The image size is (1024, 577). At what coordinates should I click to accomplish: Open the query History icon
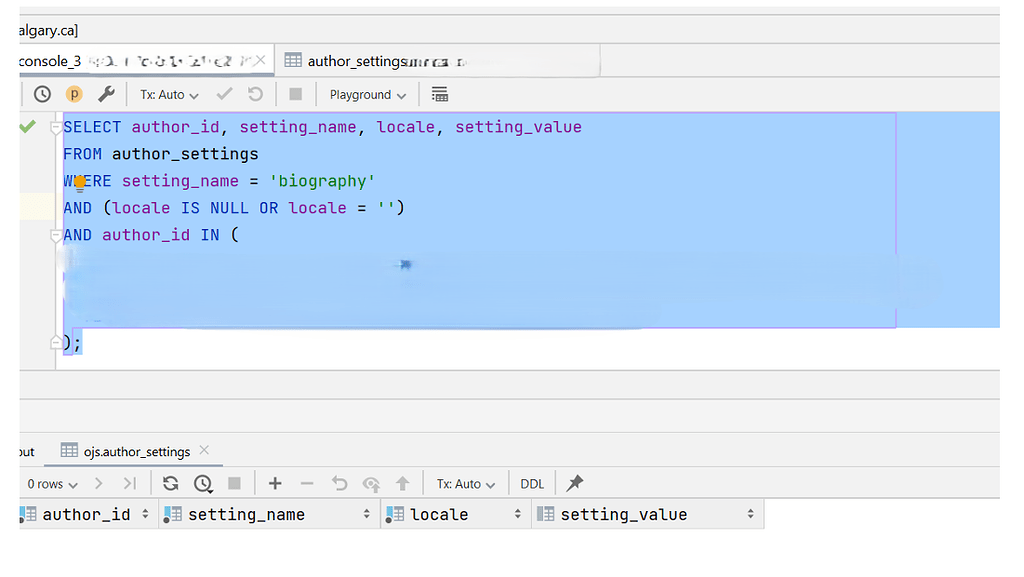point(42,93)
